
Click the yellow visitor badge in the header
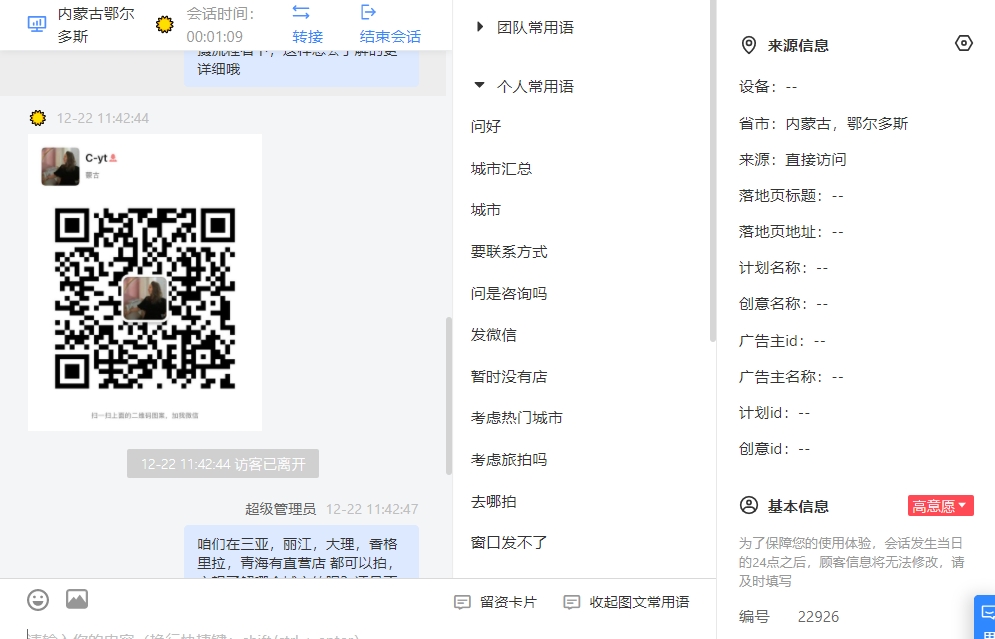[x=165, y=25]
